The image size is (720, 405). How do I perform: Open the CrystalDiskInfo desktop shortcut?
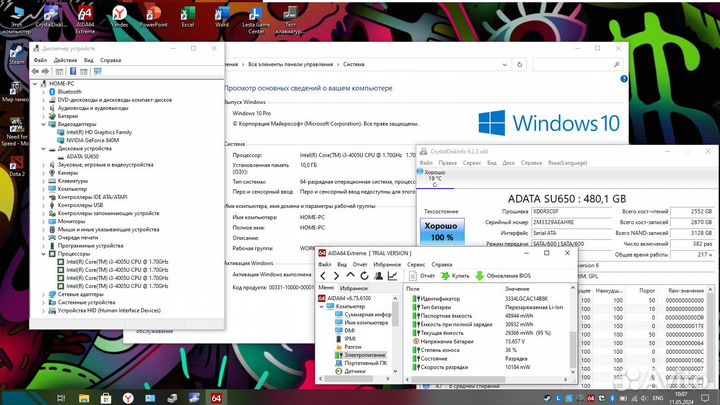tap(51, 17)
